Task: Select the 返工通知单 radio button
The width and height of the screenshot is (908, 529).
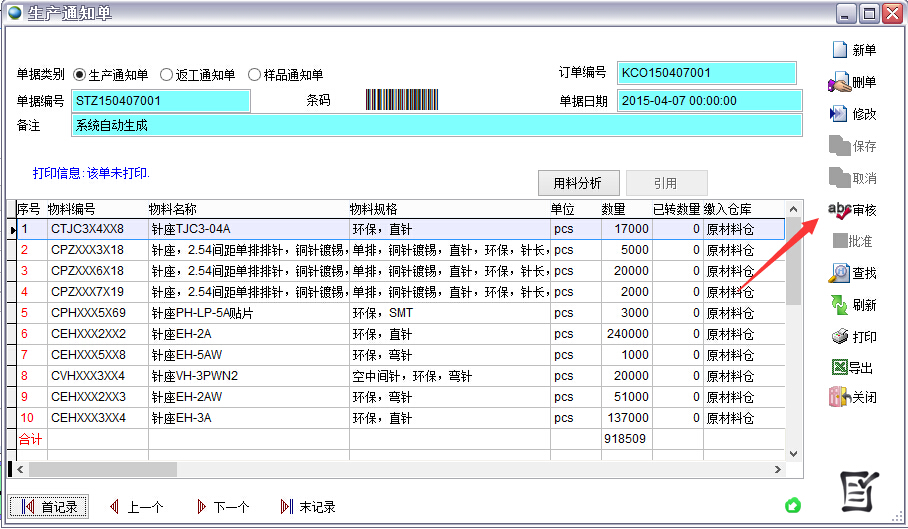Action: click(x=167, y=75)
